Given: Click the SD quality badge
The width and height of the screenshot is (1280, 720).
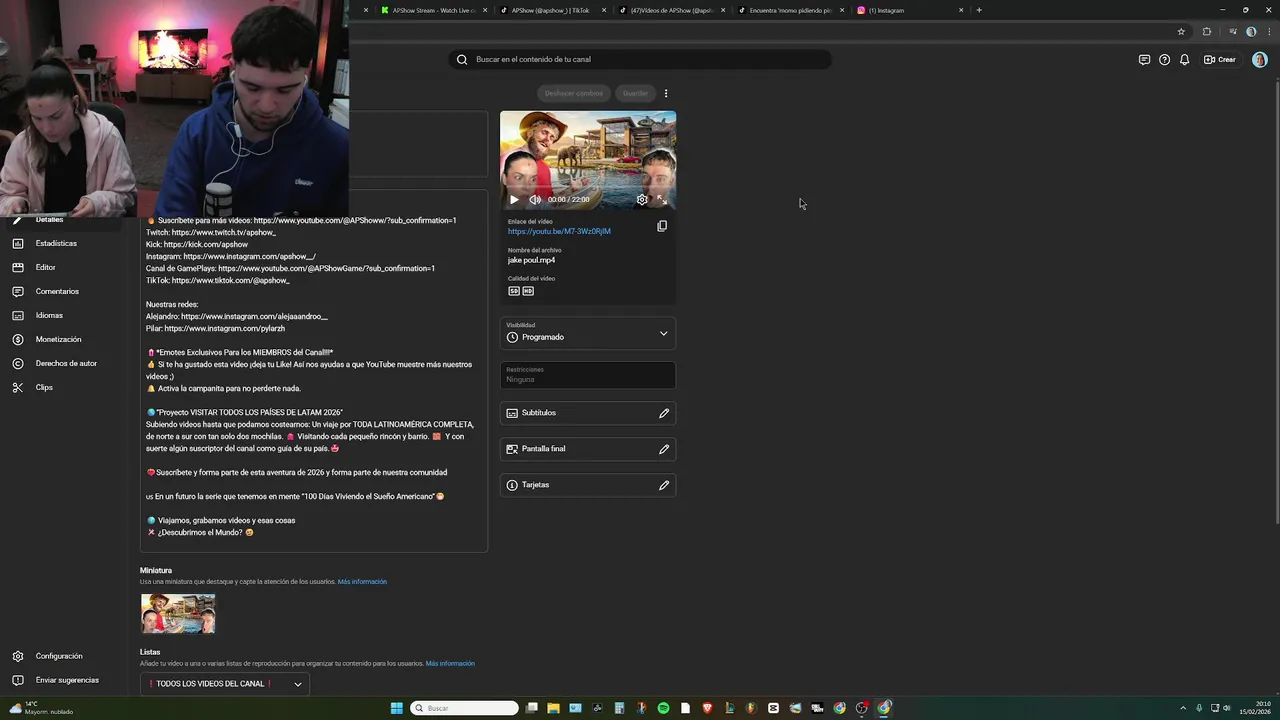Looking at the screenshot, I should click(514, 291).
